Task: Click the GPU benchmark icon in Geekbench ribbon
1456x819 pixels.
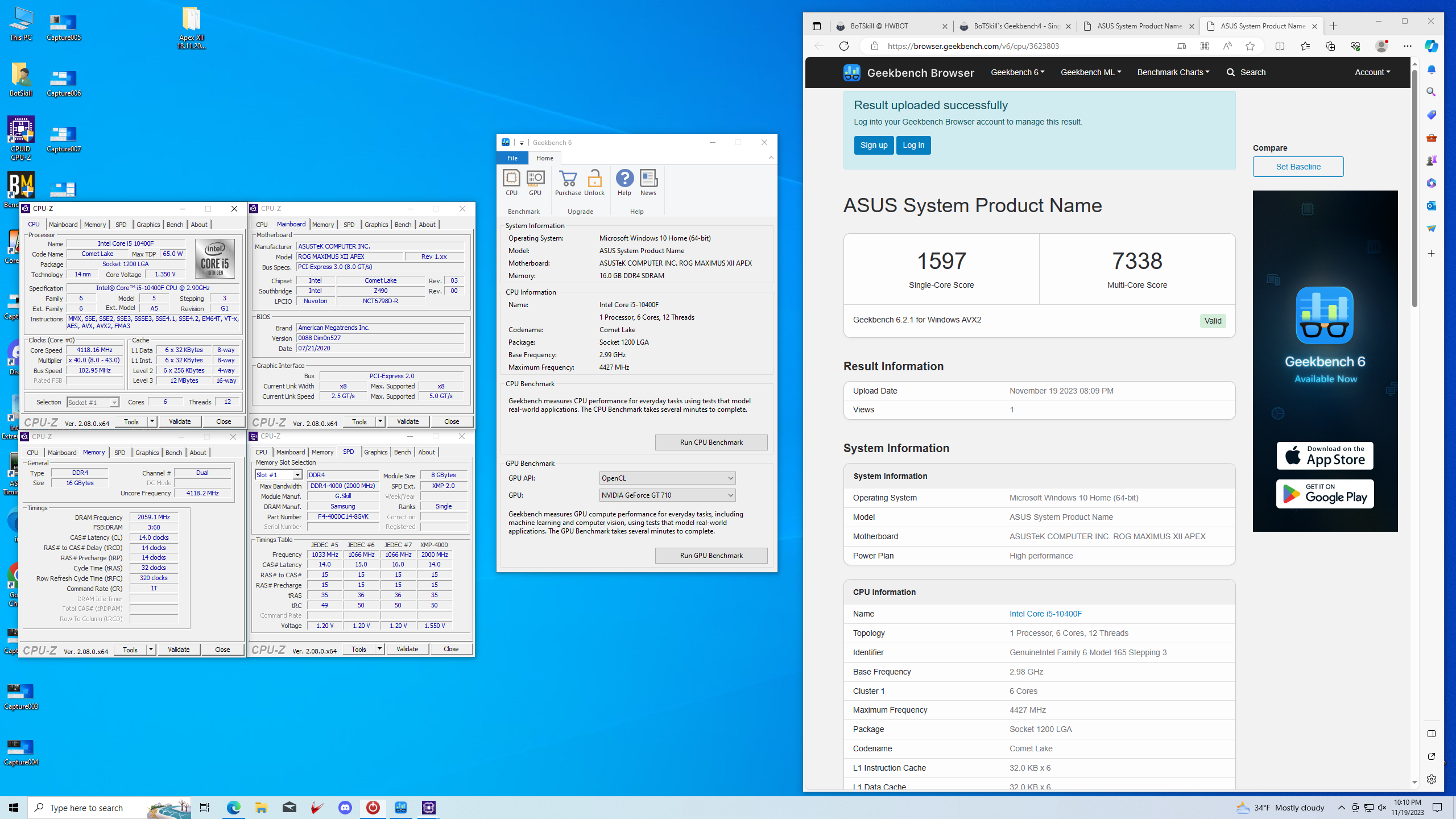Action: click(535, 183)
